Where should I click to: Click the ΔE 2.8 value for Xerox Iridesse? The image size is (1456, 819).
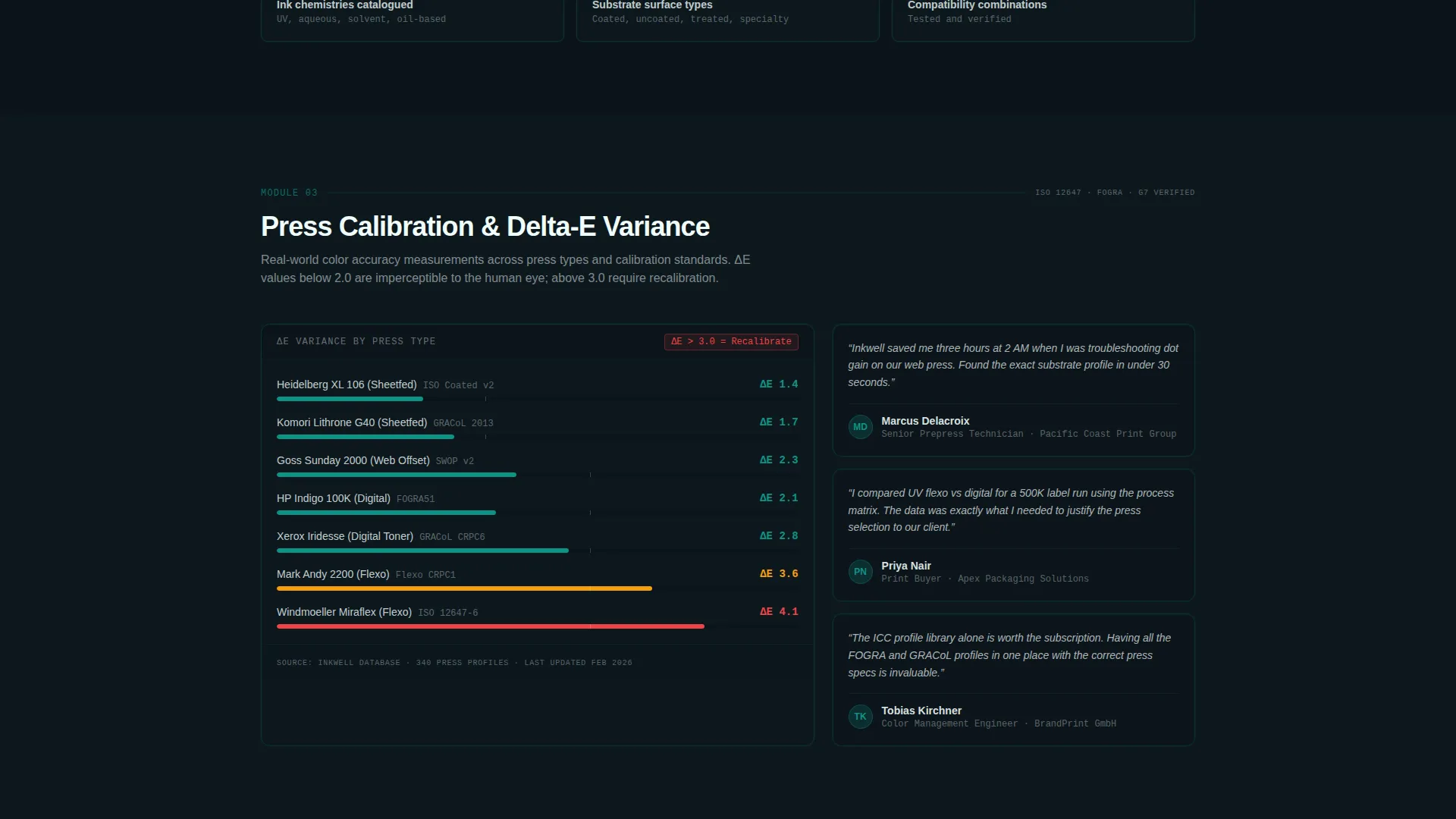779,536
